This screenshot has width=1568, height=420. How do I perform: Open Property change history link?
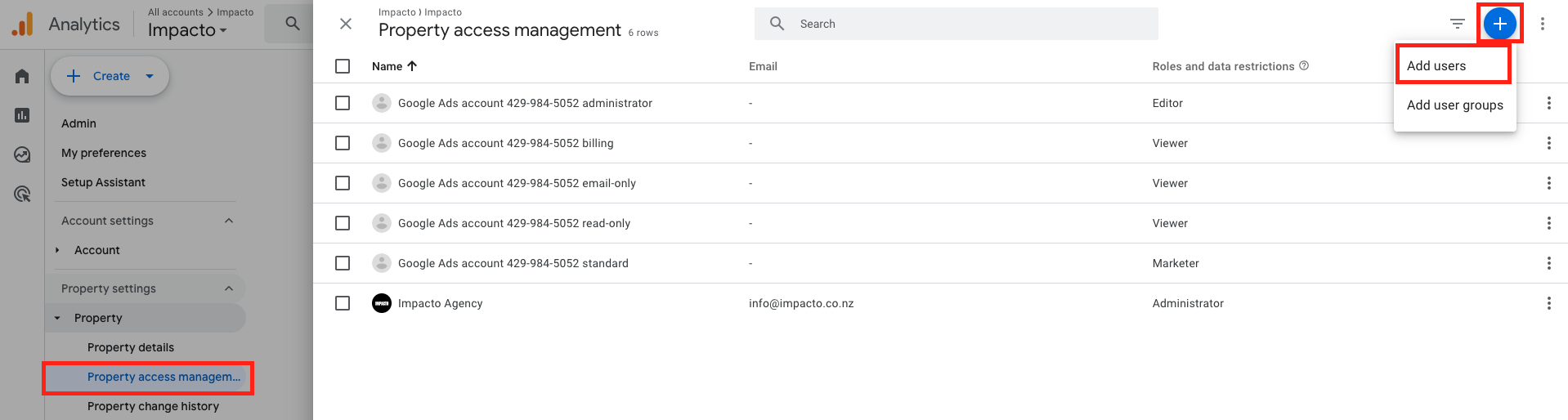click(x=153, y=406)
